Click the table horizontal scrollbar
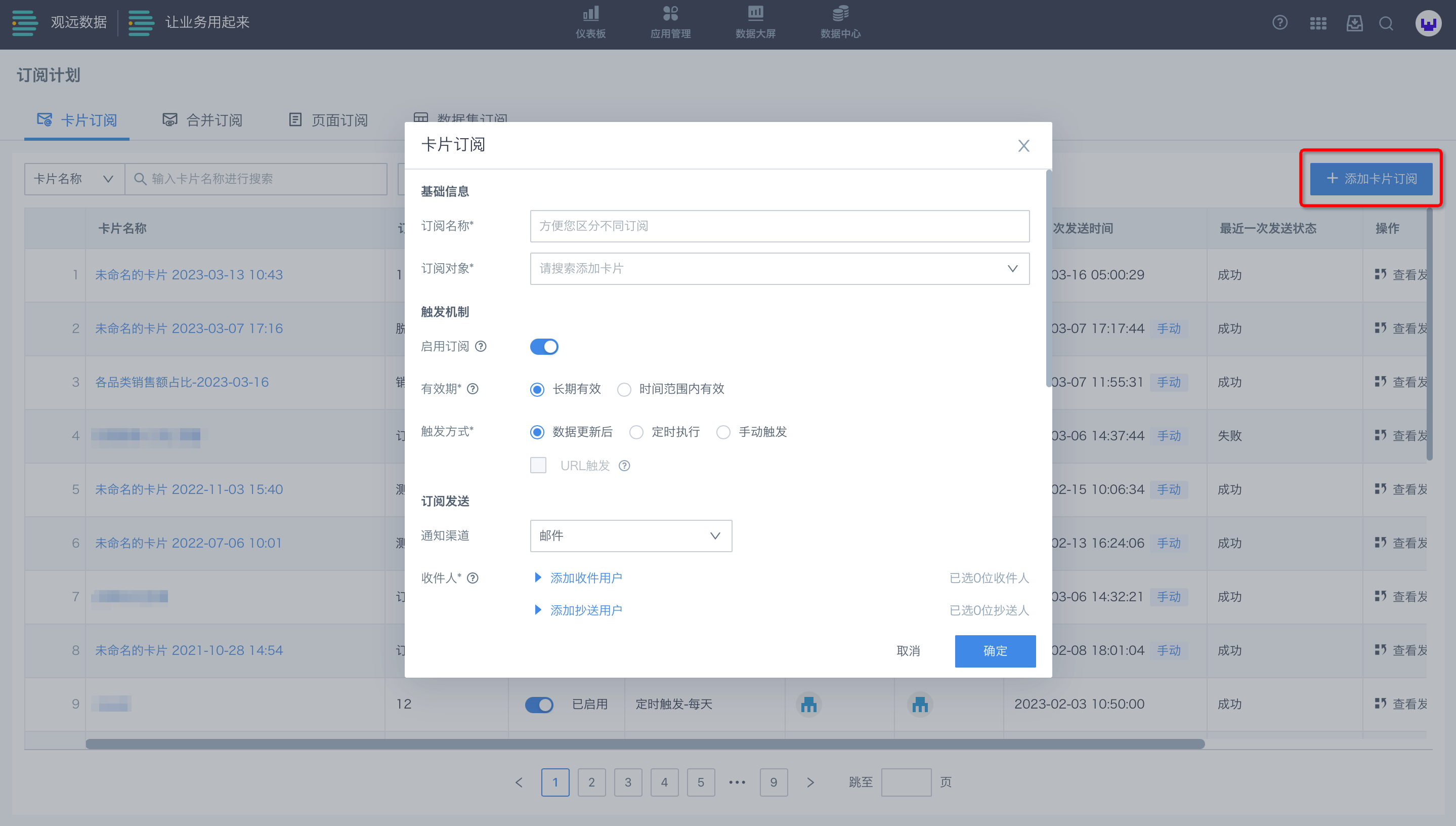Image resolution: width=1456 pixels, height=826 pixels. tap(645, 744)
